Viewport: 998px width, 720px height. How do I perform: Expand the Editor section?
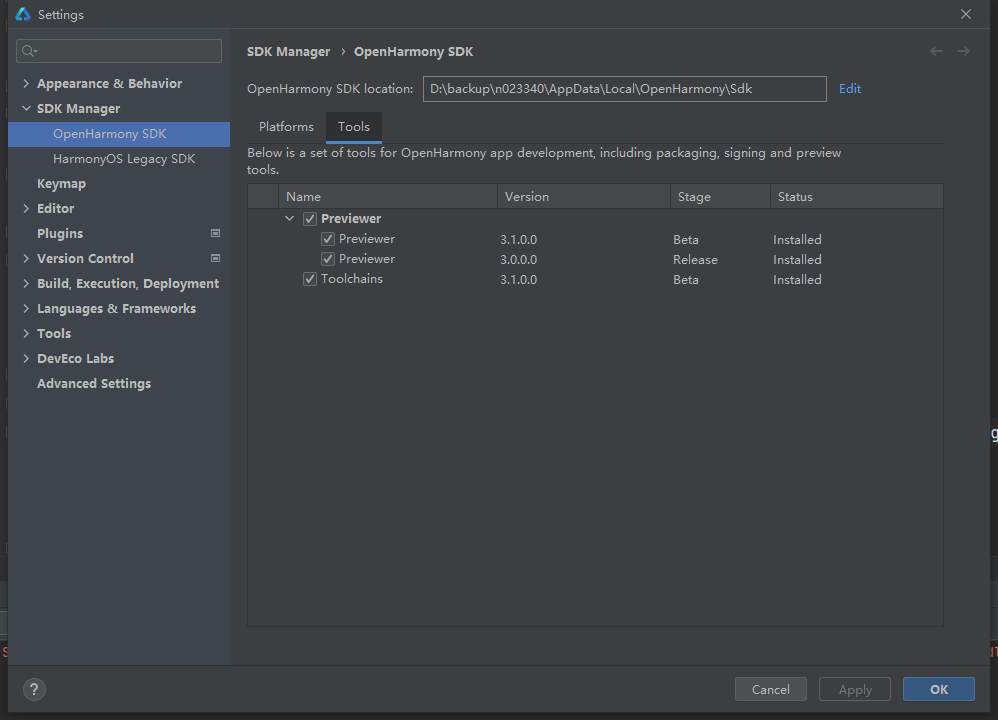[x=26, y=208]
